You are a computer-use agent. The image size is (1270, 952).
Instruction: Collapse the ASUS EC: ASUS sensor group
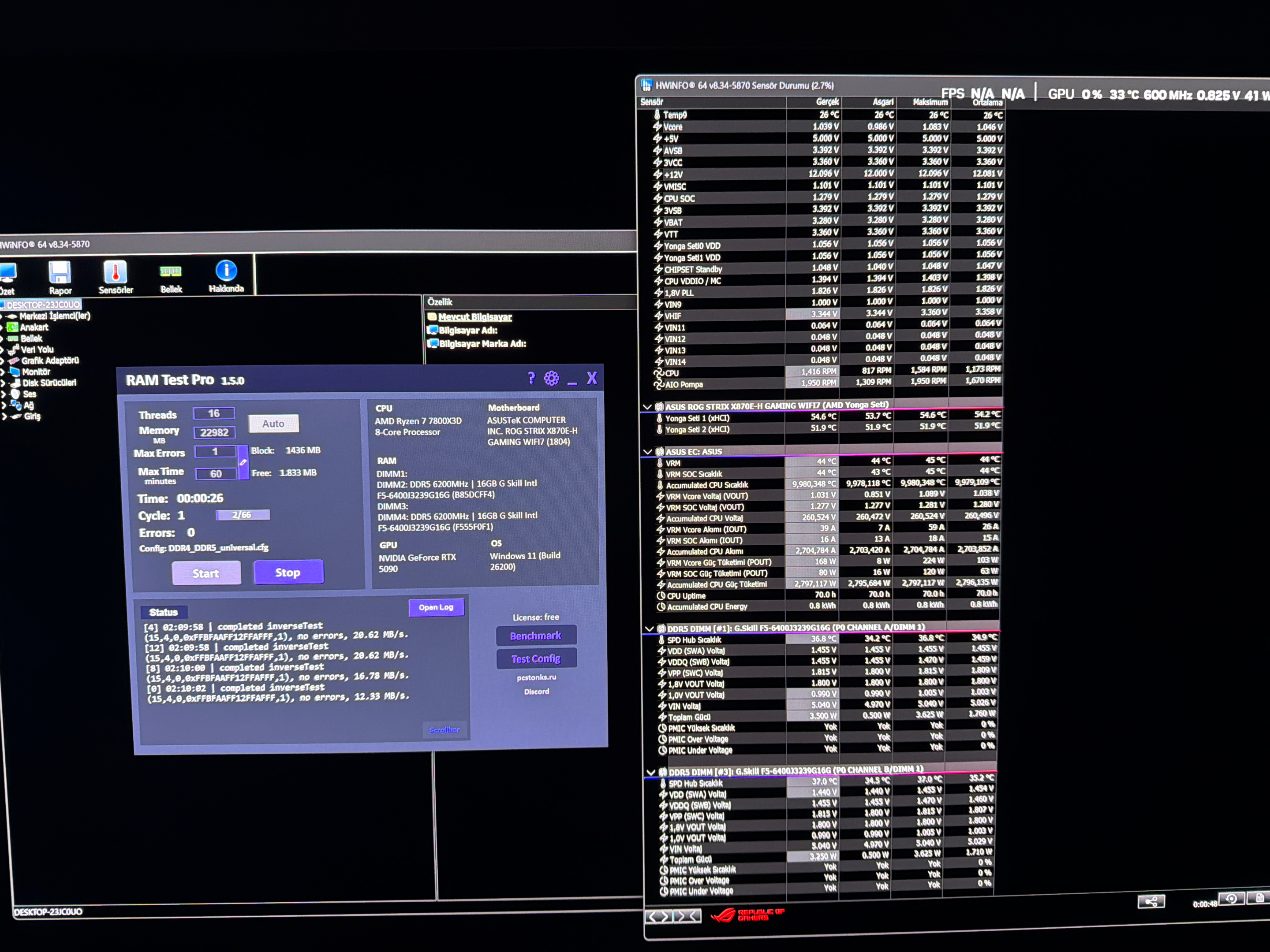pos(648,452)
